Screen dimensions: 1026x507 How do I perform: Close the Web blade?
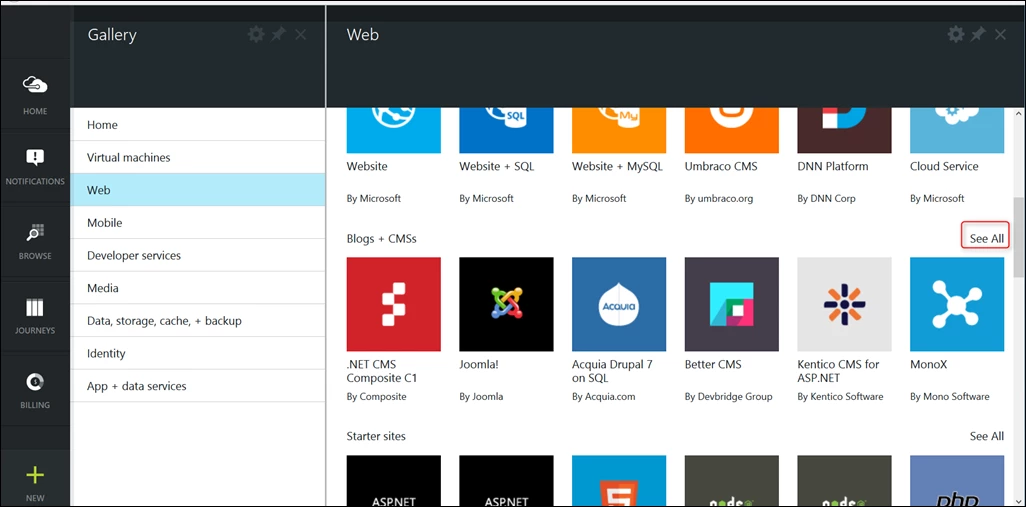(x=1000, y=35)
